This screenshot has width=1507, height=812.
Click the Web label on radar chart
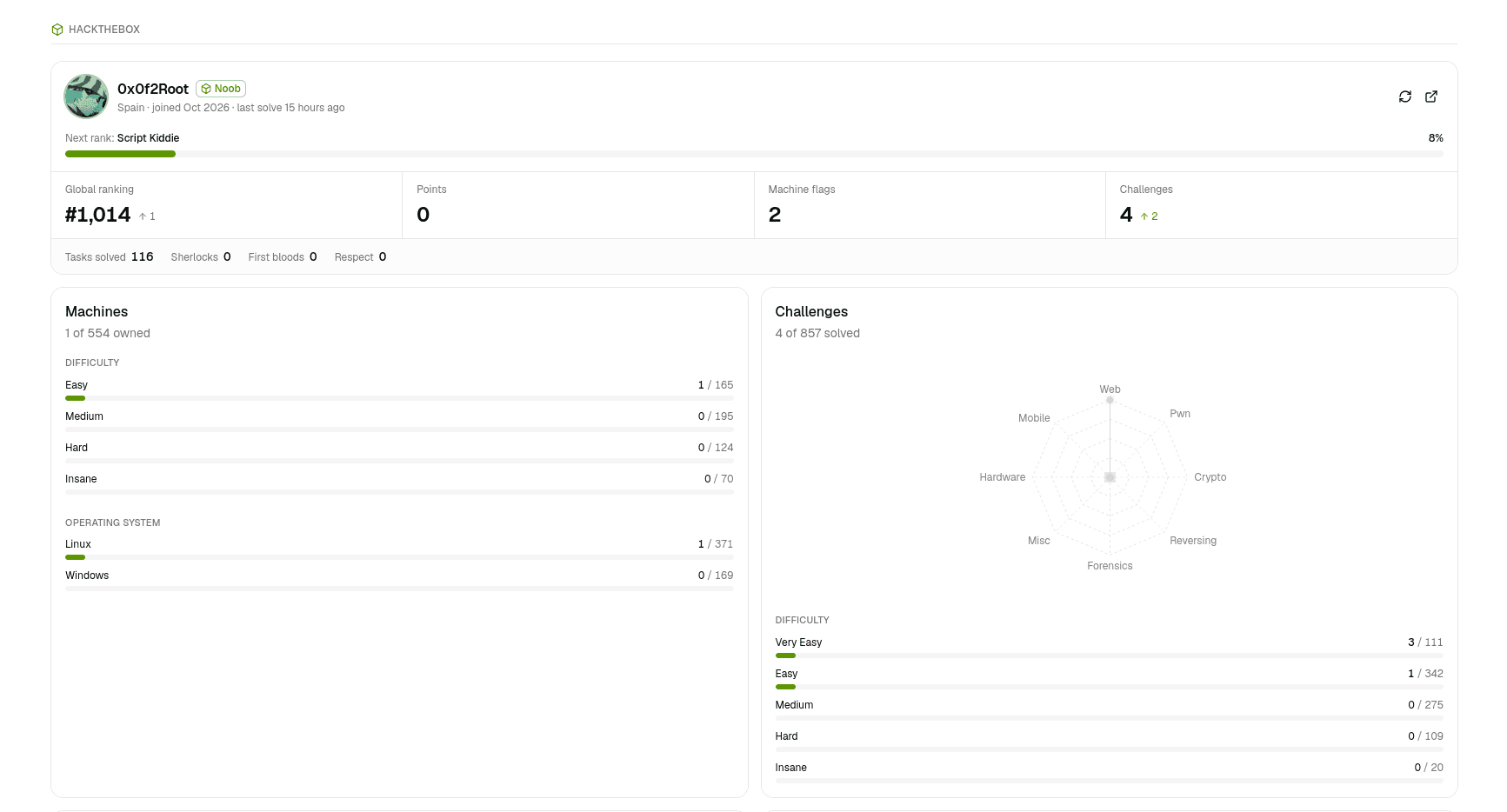coord(1110,389)
